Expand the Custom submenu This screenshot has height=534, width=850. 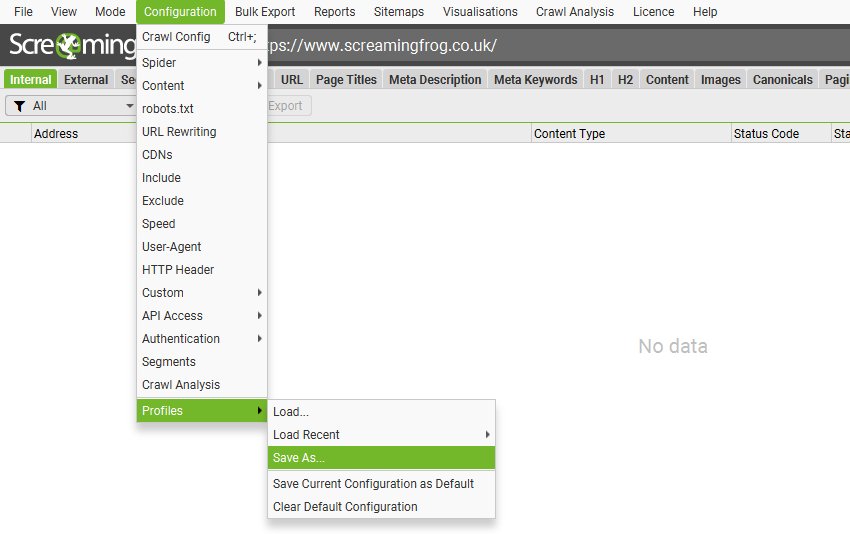(x=202, y=293)
